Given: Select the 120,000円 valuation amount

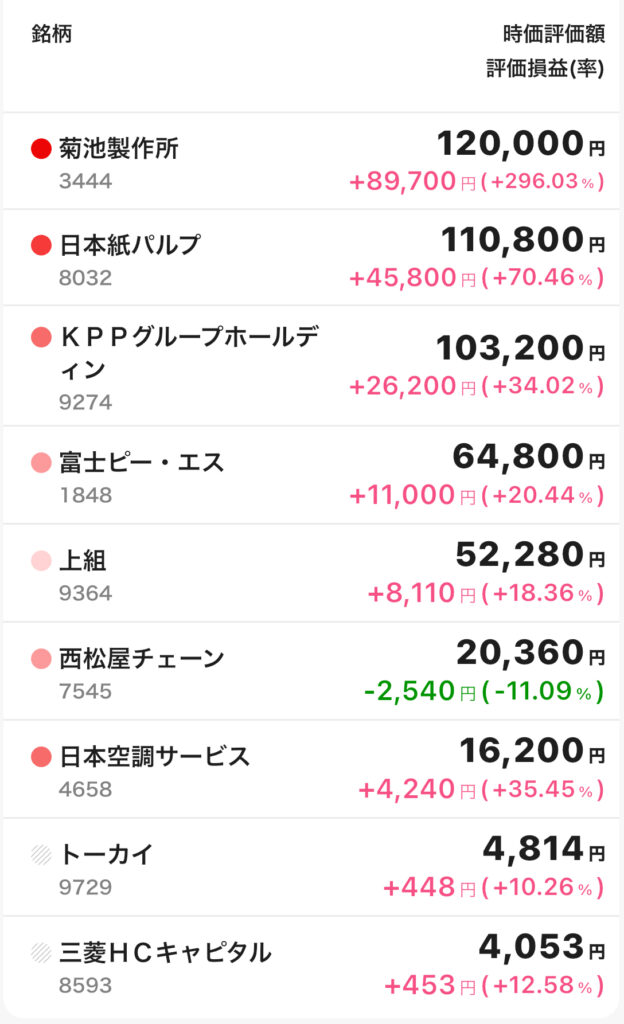Looking at the screenshot, I should point(520,144).
